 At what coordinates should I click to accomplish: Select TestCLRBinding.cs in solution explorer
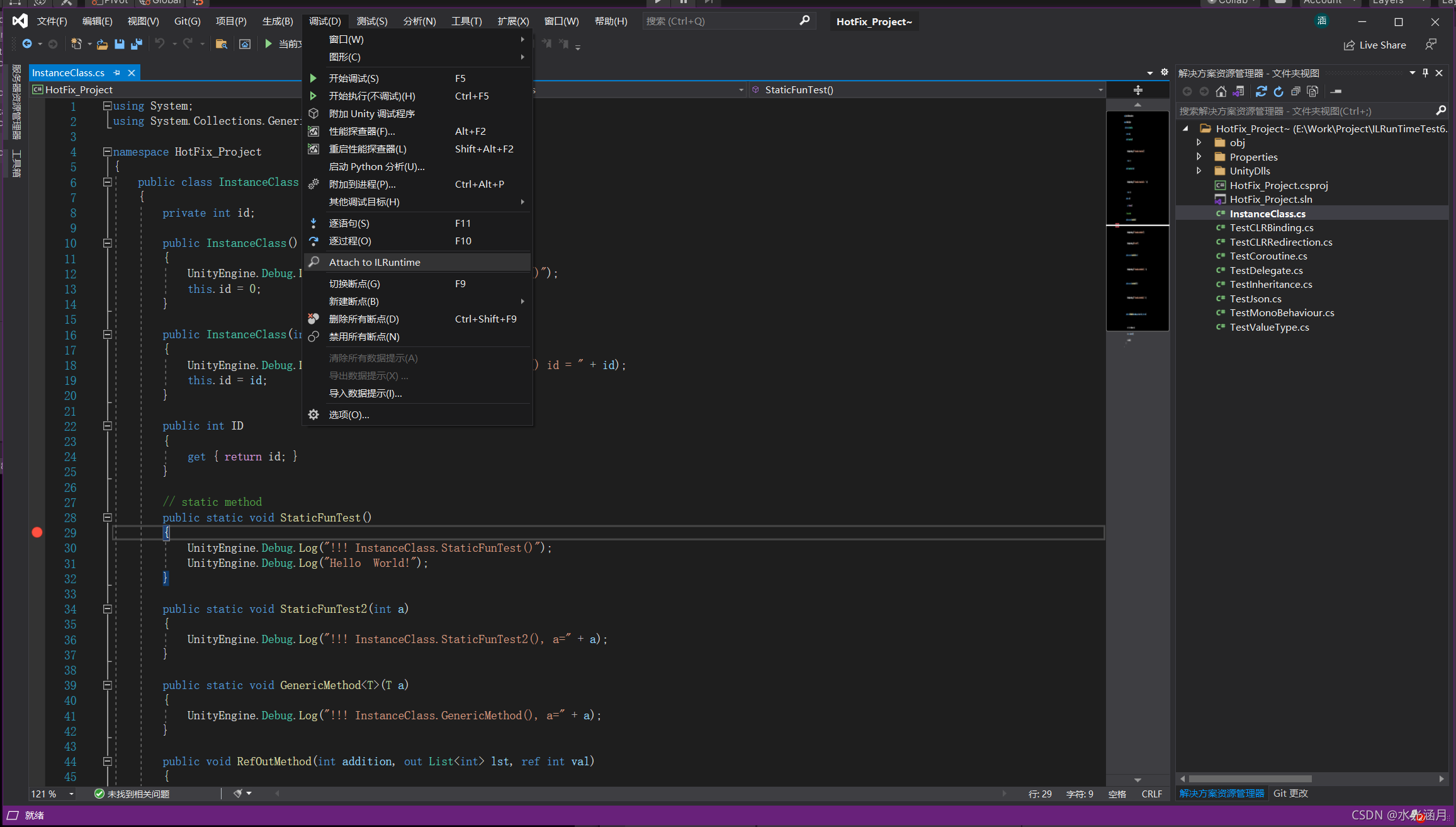tap(1272, 227)
